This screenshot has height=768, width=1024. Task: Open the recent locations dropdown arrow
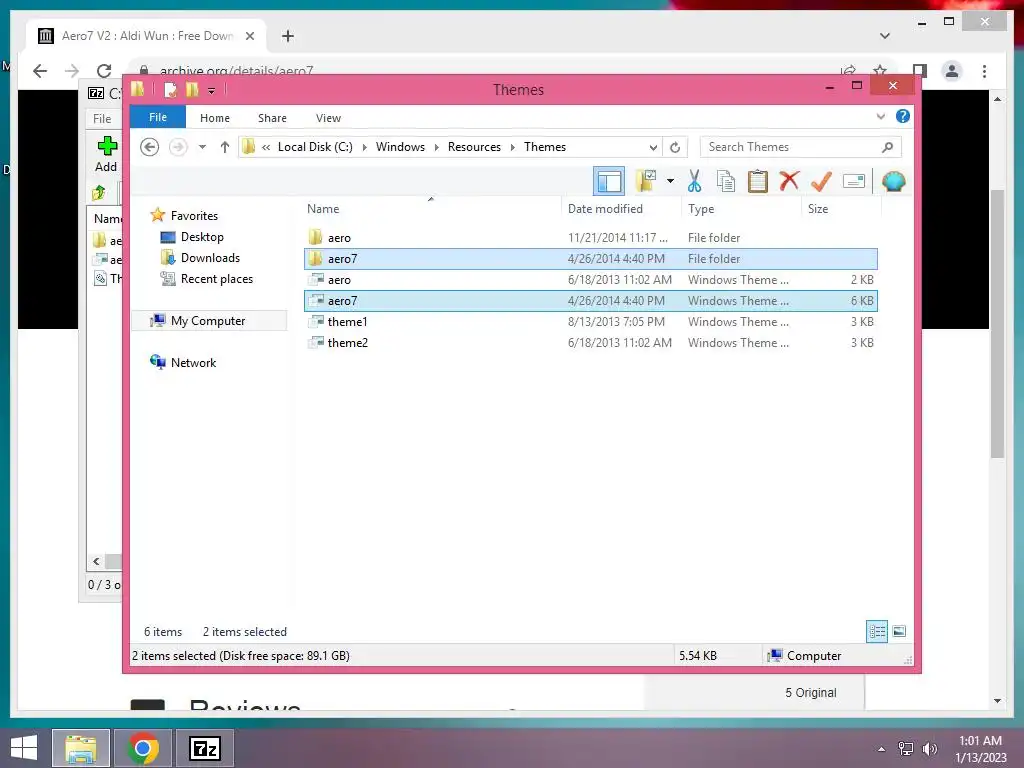click(202, 147)
